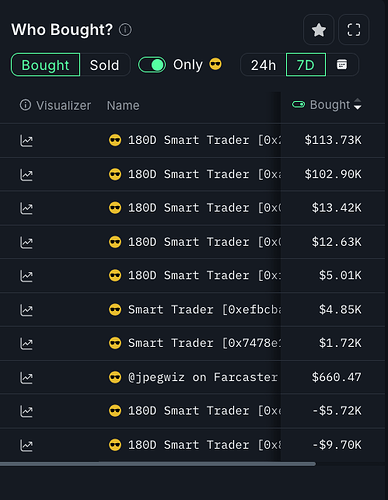Viewport: 388px width, 500px height.
Task: Open the calendar date picker icon
Action: click(342, 64)
